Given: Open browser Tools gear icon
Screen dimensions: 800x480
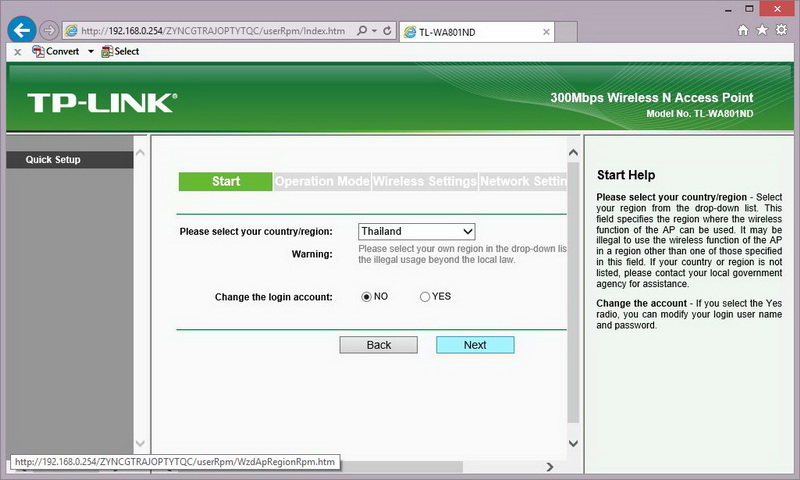Looking at the screenshot, I should pos(781,30).
